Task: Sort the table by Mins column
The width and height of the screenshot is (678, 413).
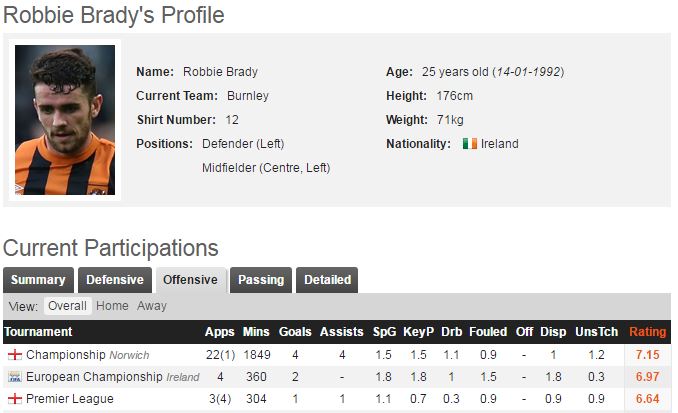Action: coord(256,332)
